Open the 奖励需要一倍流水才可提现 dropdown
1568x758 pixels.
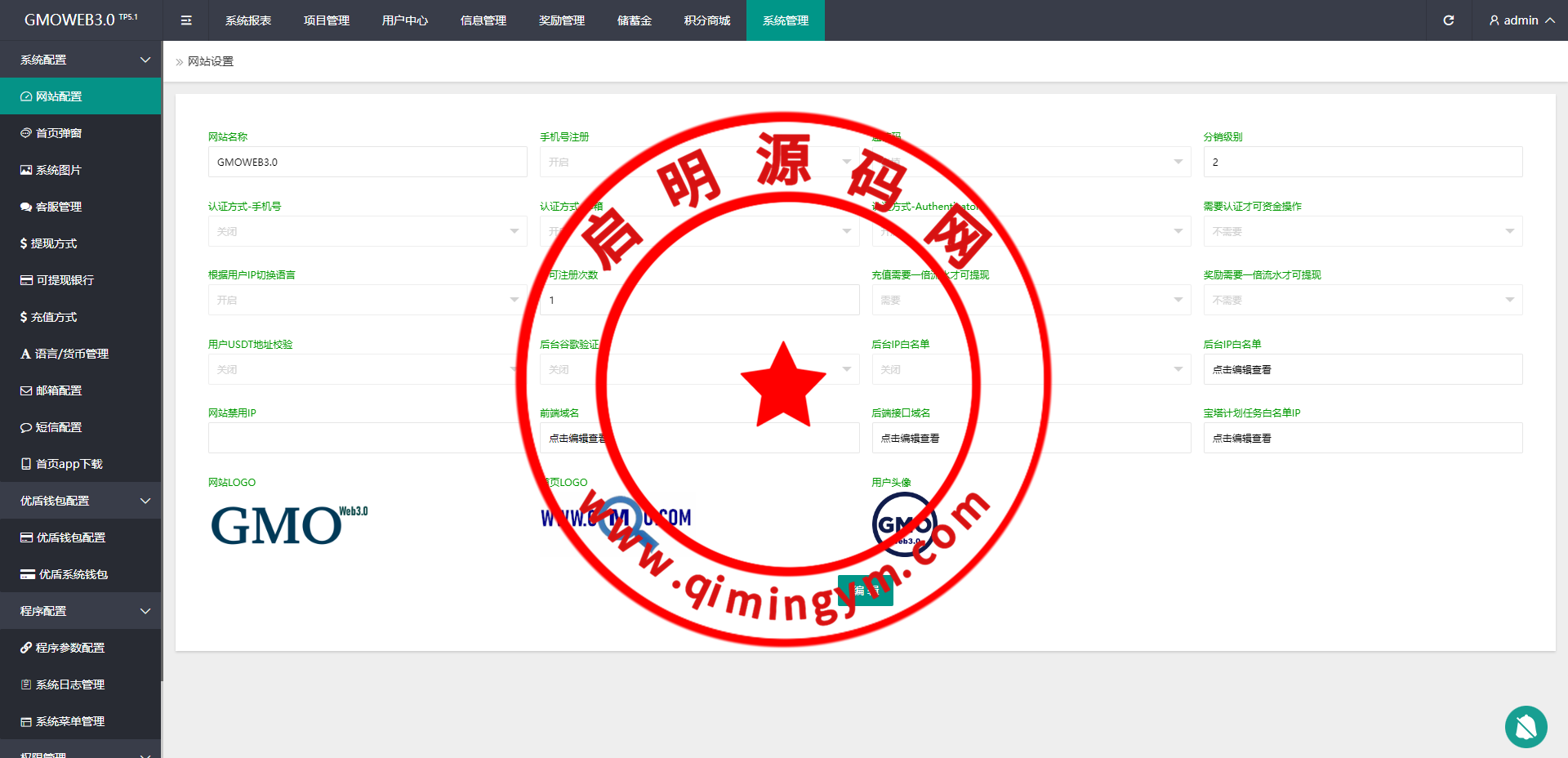click(x=1362, y=301)
